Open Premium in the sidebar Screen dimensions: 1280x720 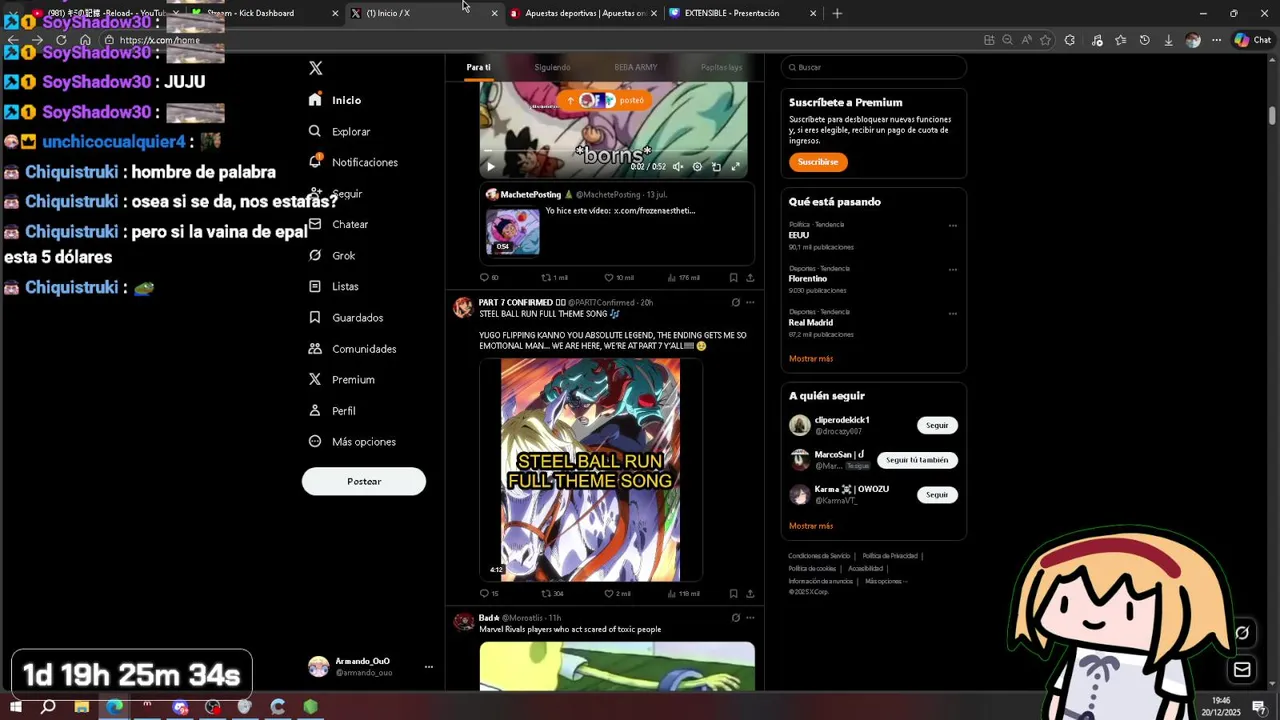pyautogui.click(x=341, y=379)
